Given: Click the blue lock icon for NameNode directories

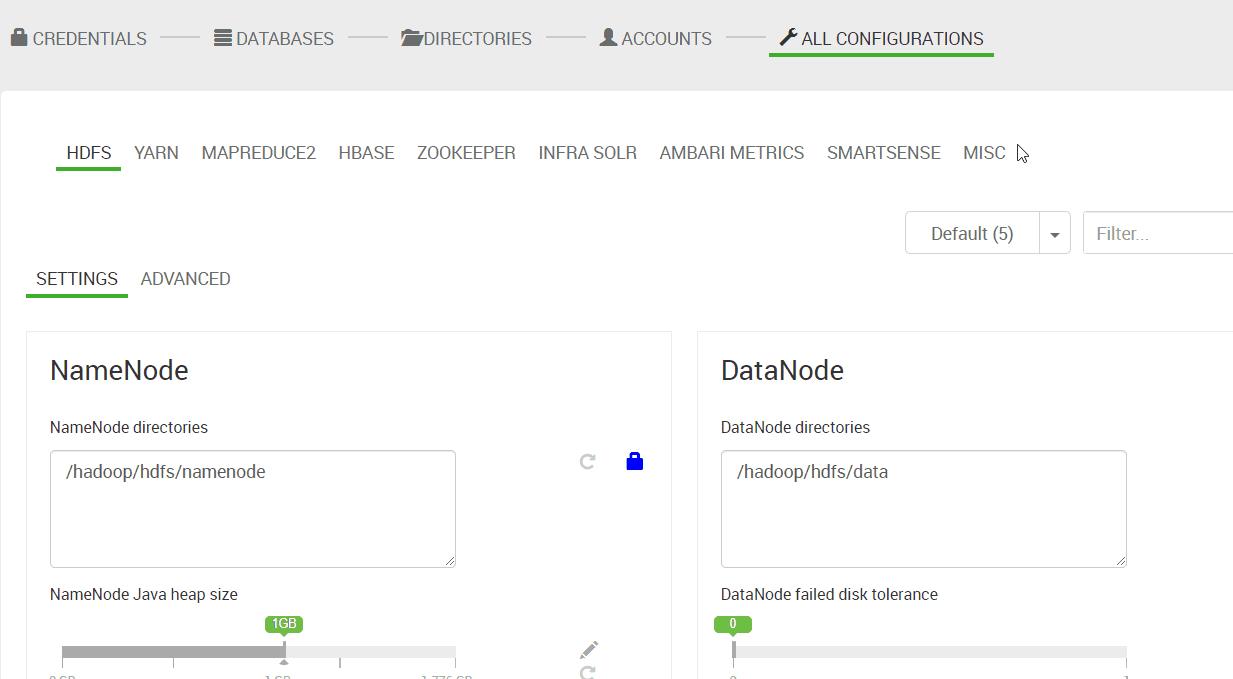Looking at the screenshot, I should click(634, 461).
